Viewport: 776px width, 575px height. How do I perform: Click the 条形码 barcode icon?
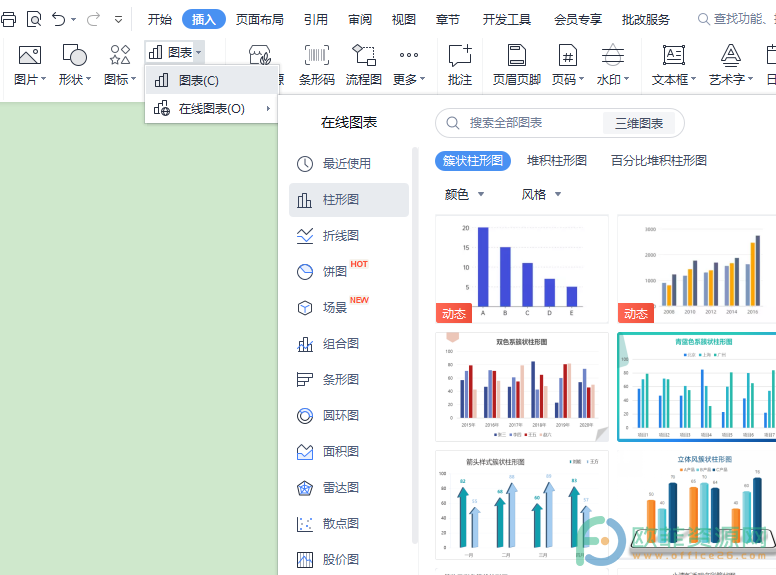[x=317, y=55]
